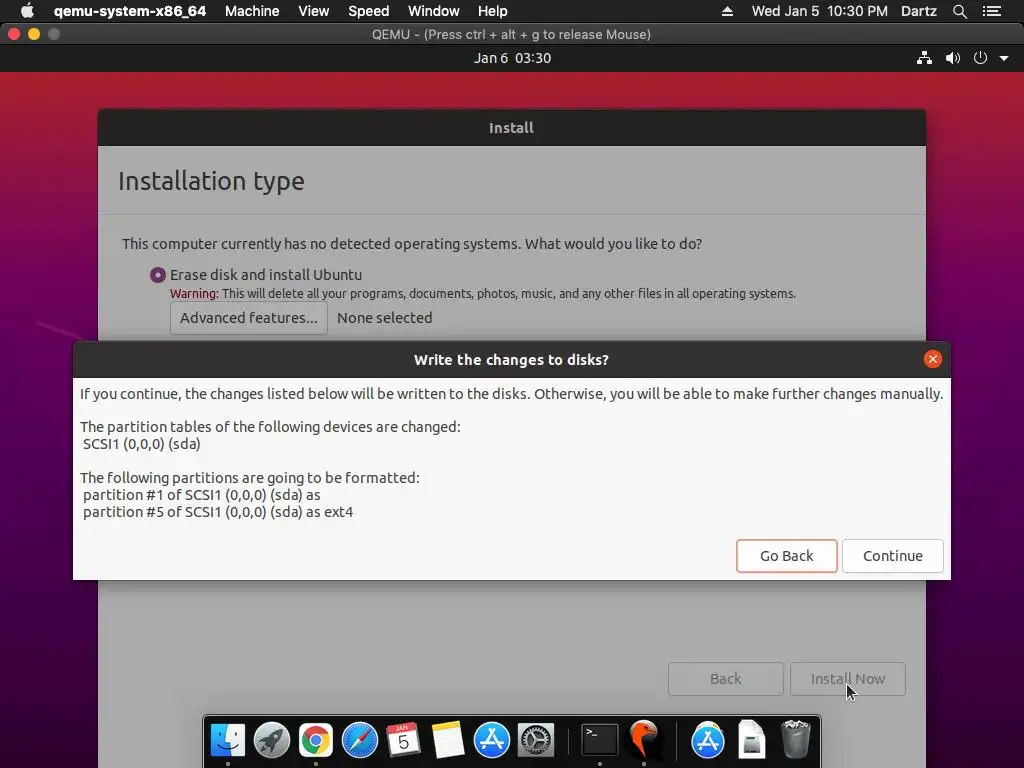Expand Ubuntu system menu arrow
Viewport: 1024px width, 768px height.
(x=1004, y=58)
